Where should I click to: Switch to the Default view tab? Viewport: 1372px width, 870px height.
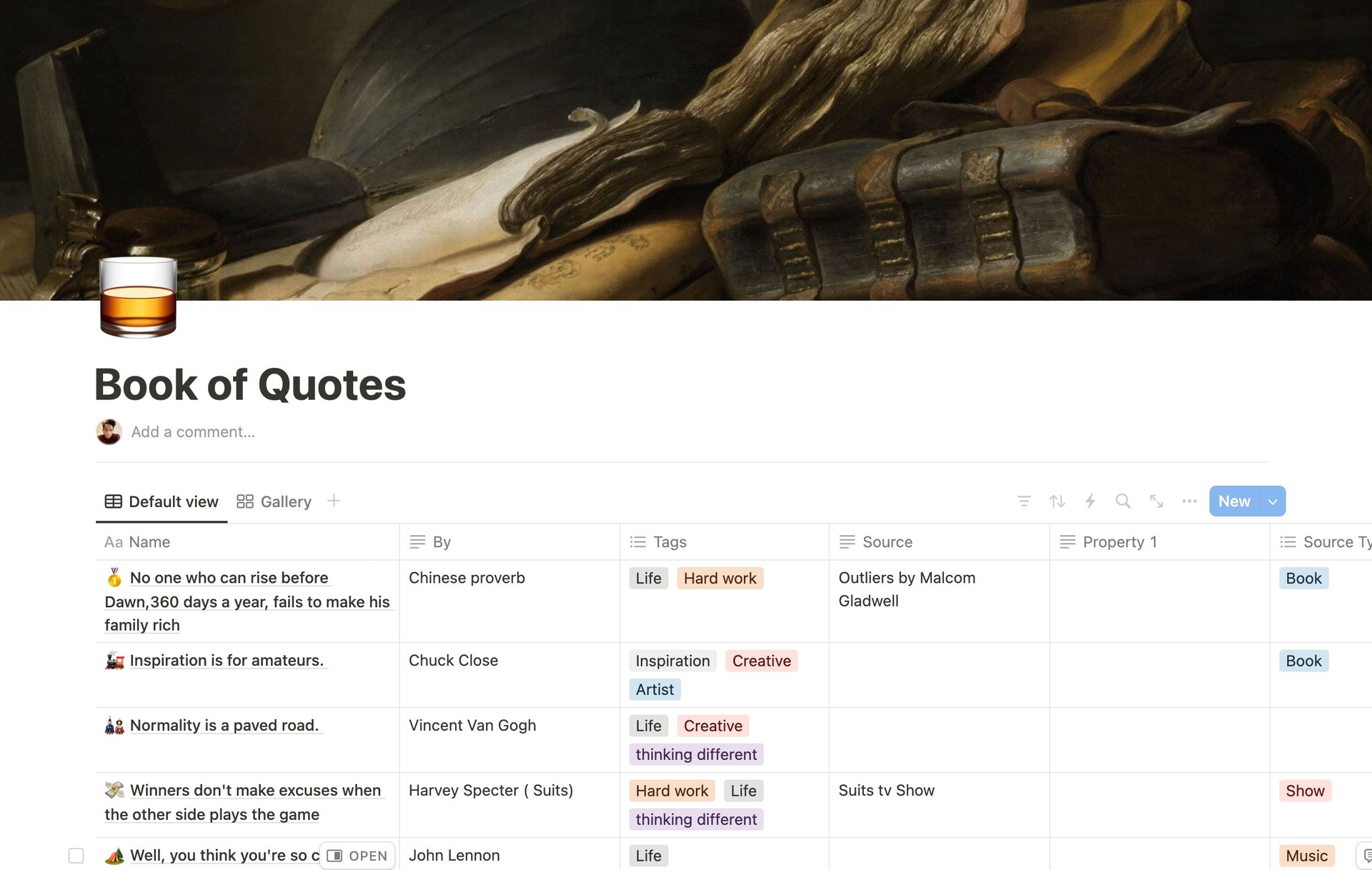pos(161,501)
